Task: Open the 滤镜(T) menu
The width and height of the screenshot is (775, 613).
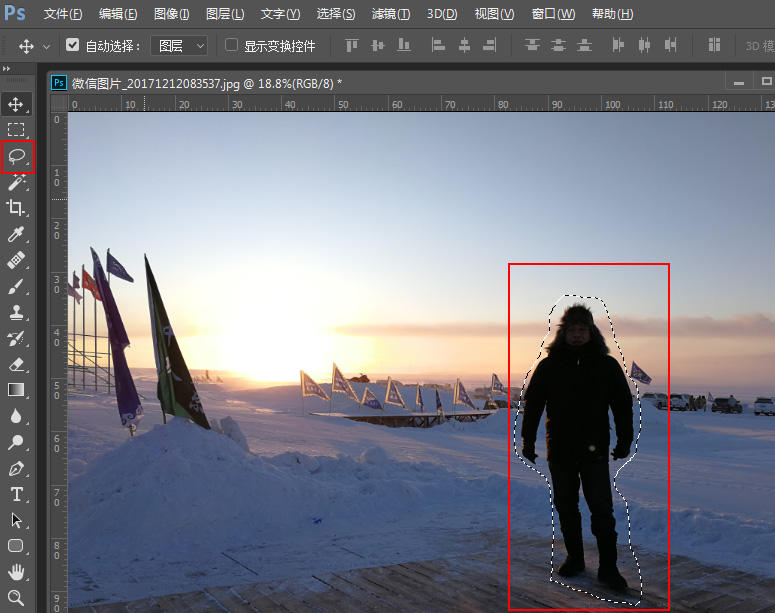Action: coord(390,14)
